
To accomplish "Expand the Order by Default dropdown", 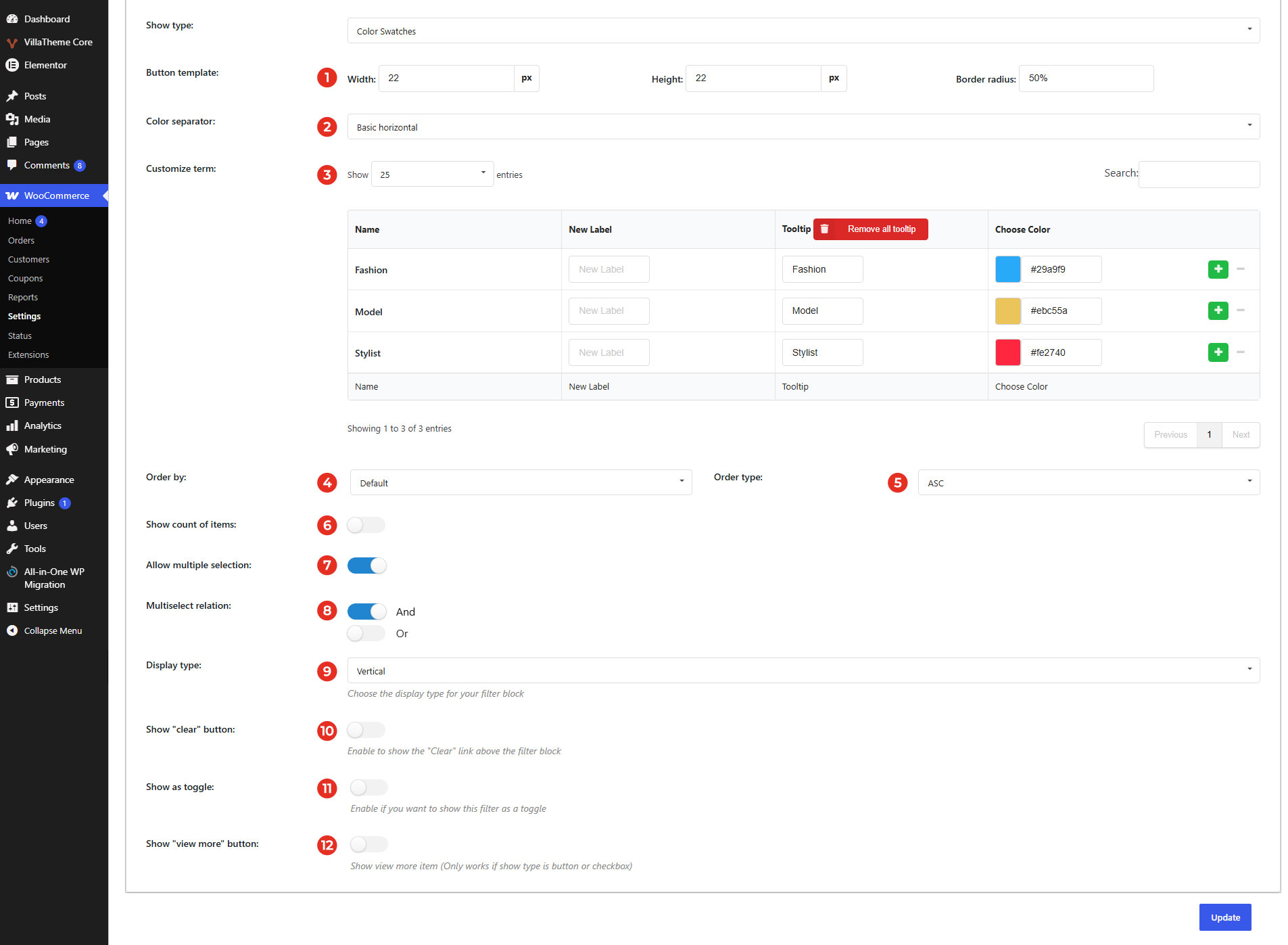I will point(521,482).
